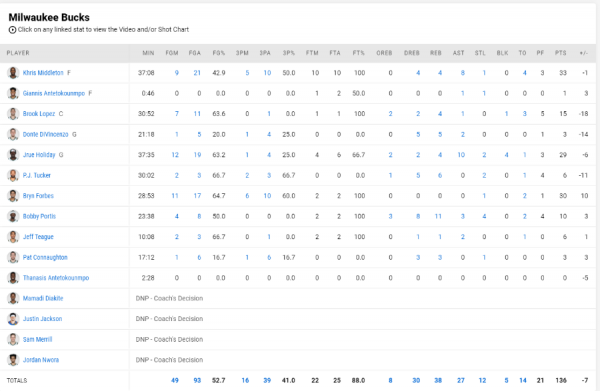This screenshot has width=600, height=391.
Task: View Jrue Holiday's 10 assists video
Action: coord(461,155)
